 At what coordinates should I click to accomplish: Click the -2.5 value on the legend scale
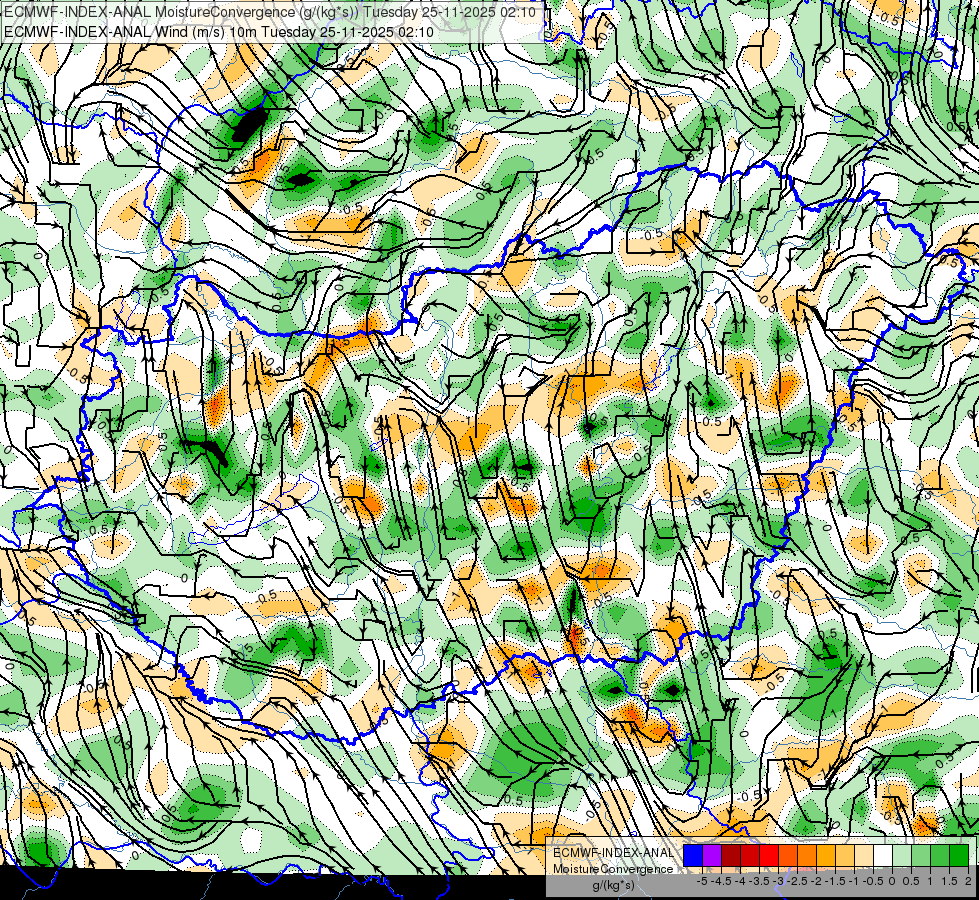[797, 881]
